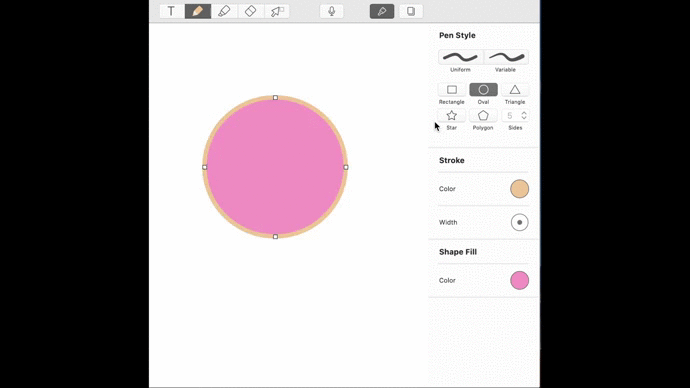Toggle the format inspector brush button
Viewport: 690px width, 388px height.
click(382, 11)
